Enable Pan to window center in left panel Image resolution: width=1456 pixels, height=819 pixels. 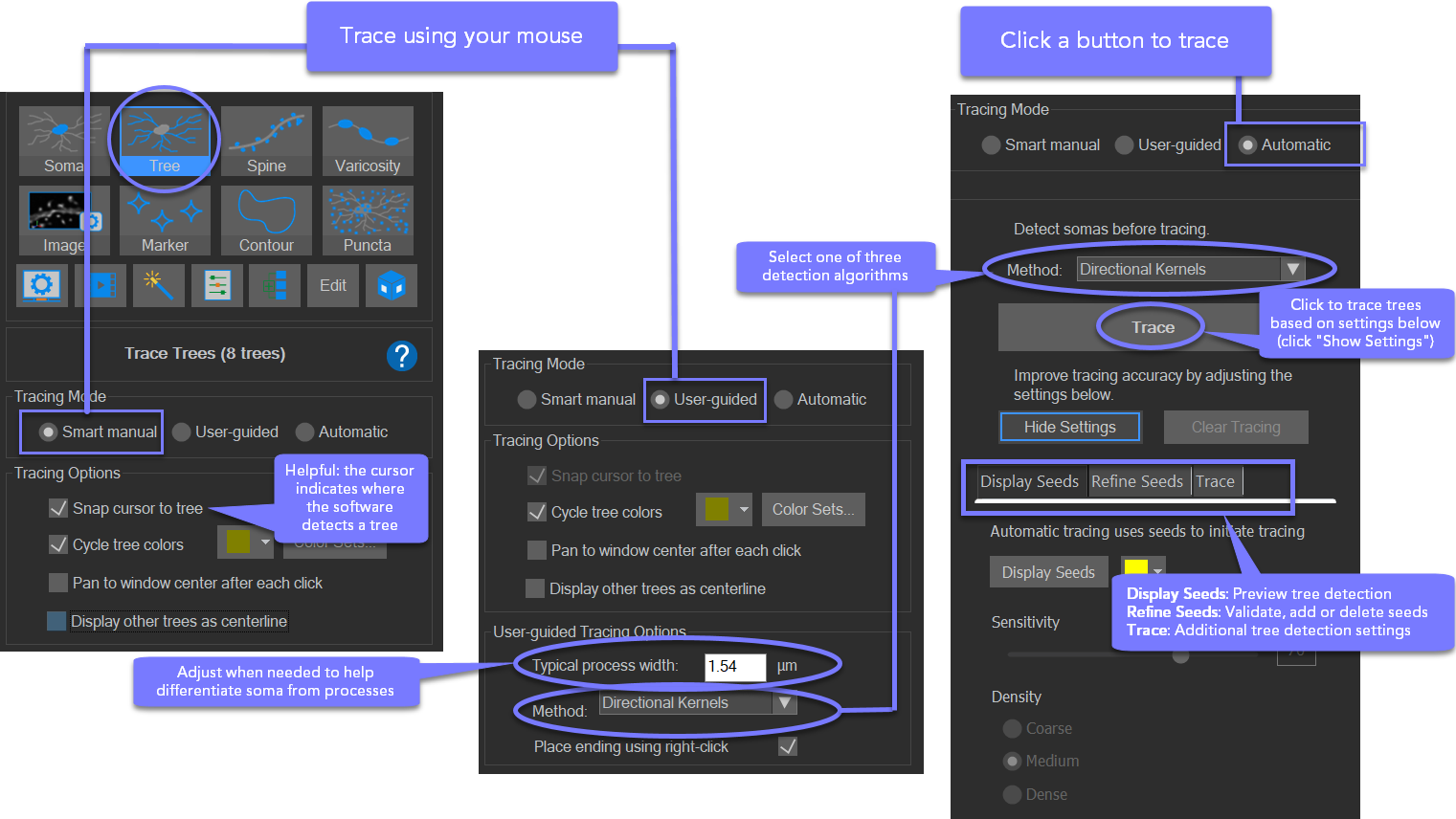pyautogui.click(x=57, y=583)
